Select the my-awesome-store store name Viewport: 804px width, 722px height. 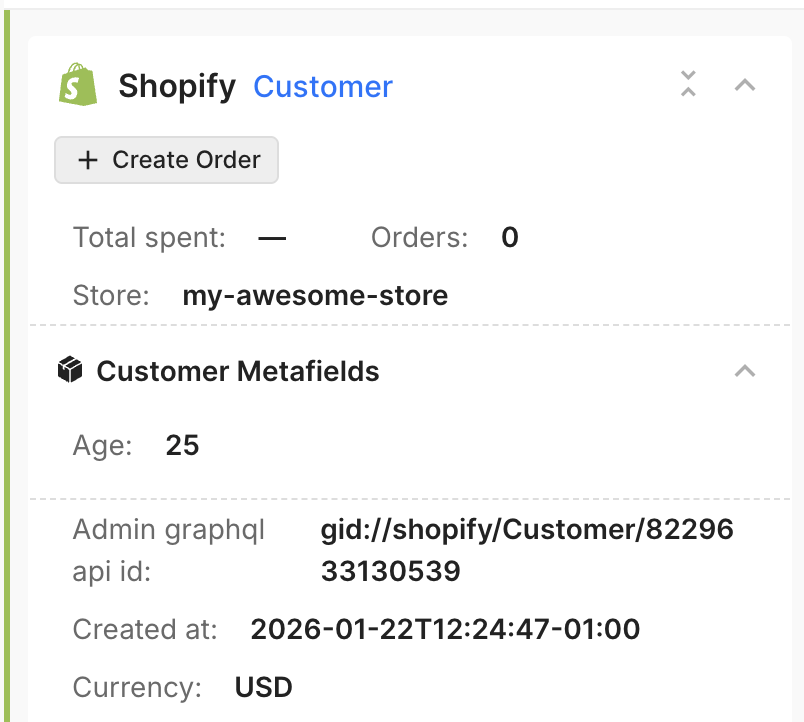coord(315,296)
